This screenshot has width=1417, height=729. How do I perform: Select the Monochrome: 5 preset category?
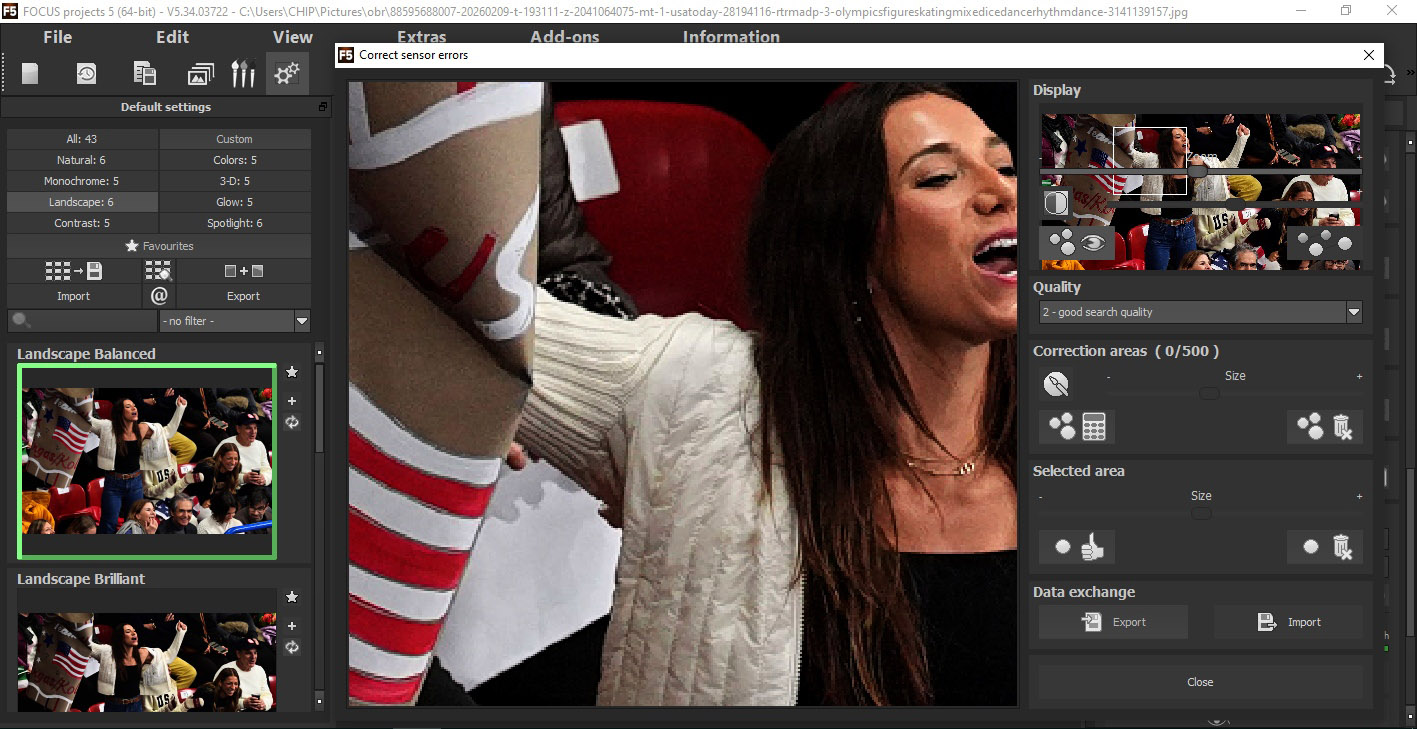click(81, 181)
